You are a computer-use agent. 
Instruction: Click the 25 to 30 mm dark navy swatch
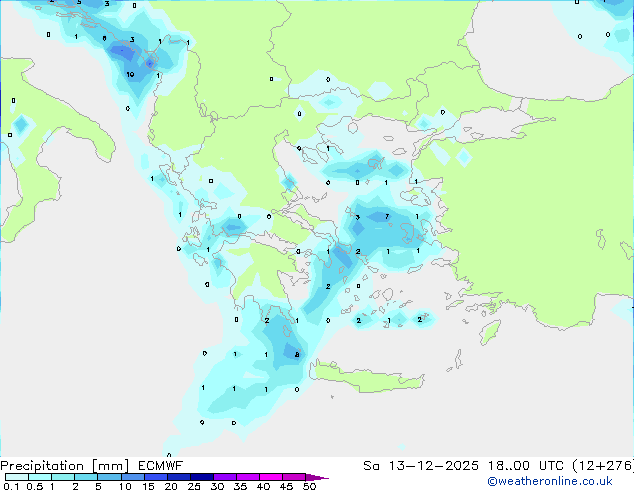click(202, 477)
